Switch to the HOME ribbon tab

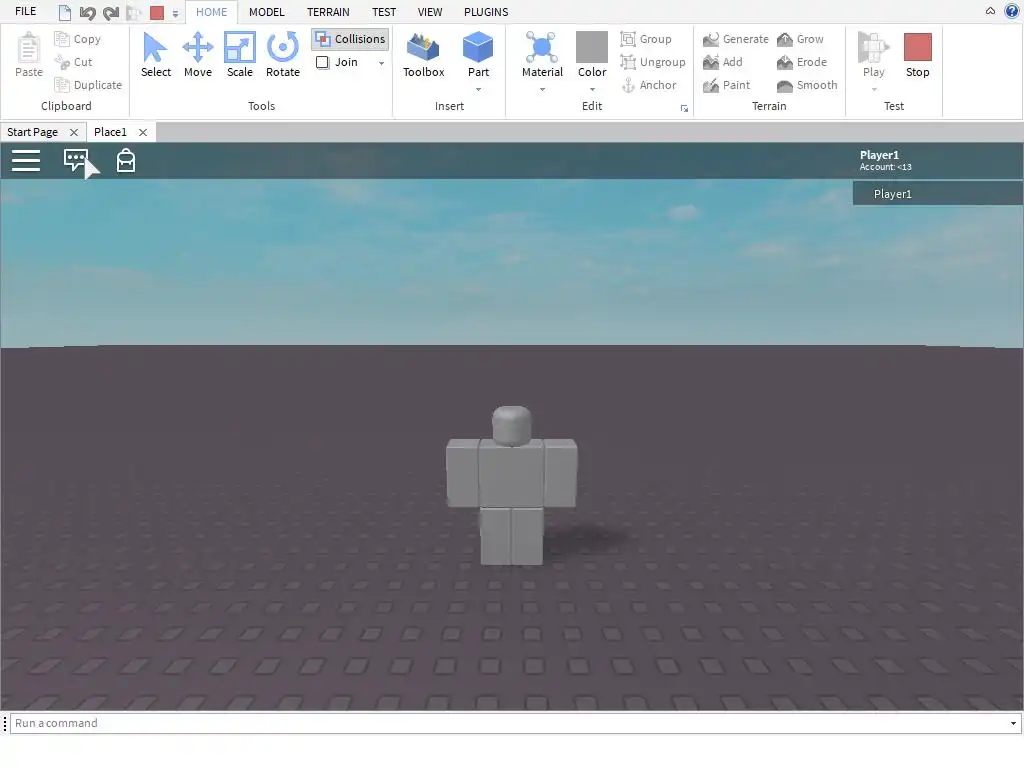(212, 12)
